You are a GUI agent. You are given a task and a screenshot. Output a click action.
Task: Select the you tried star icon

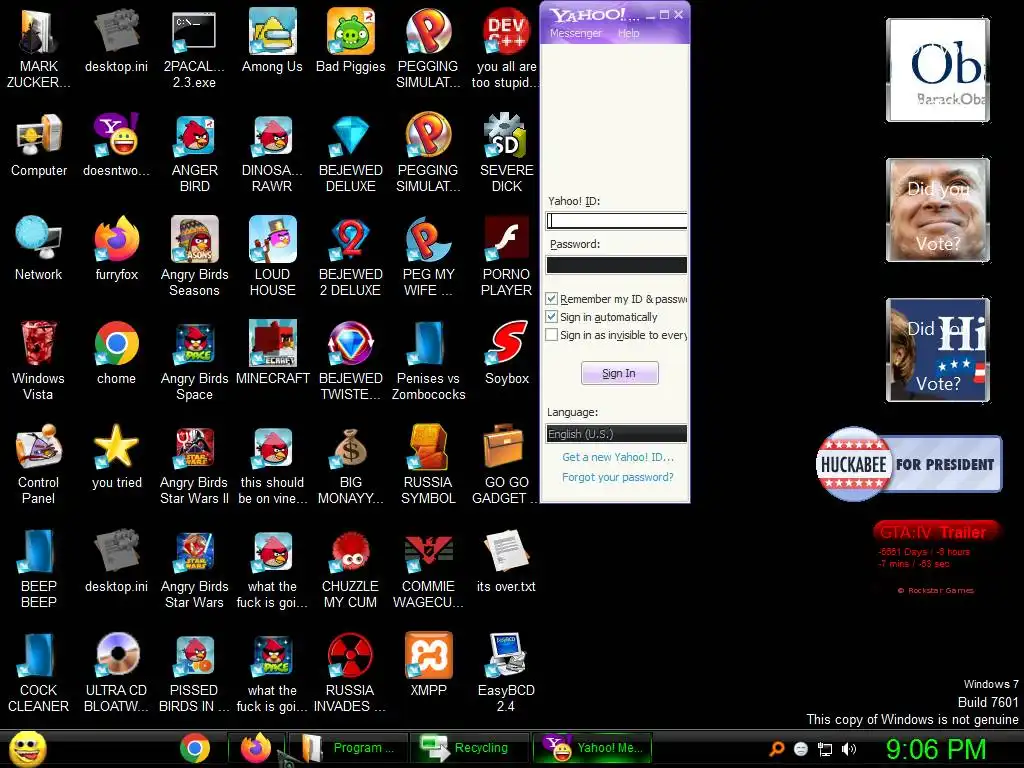click(x=116, y=456)
